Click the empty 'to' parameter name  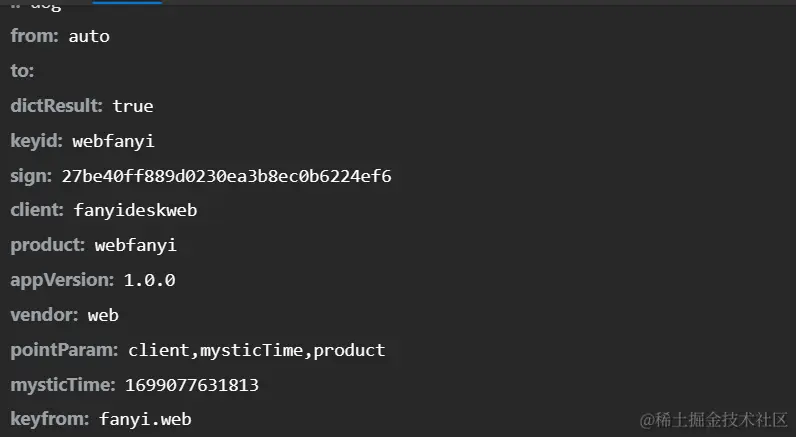coord(22,71)
